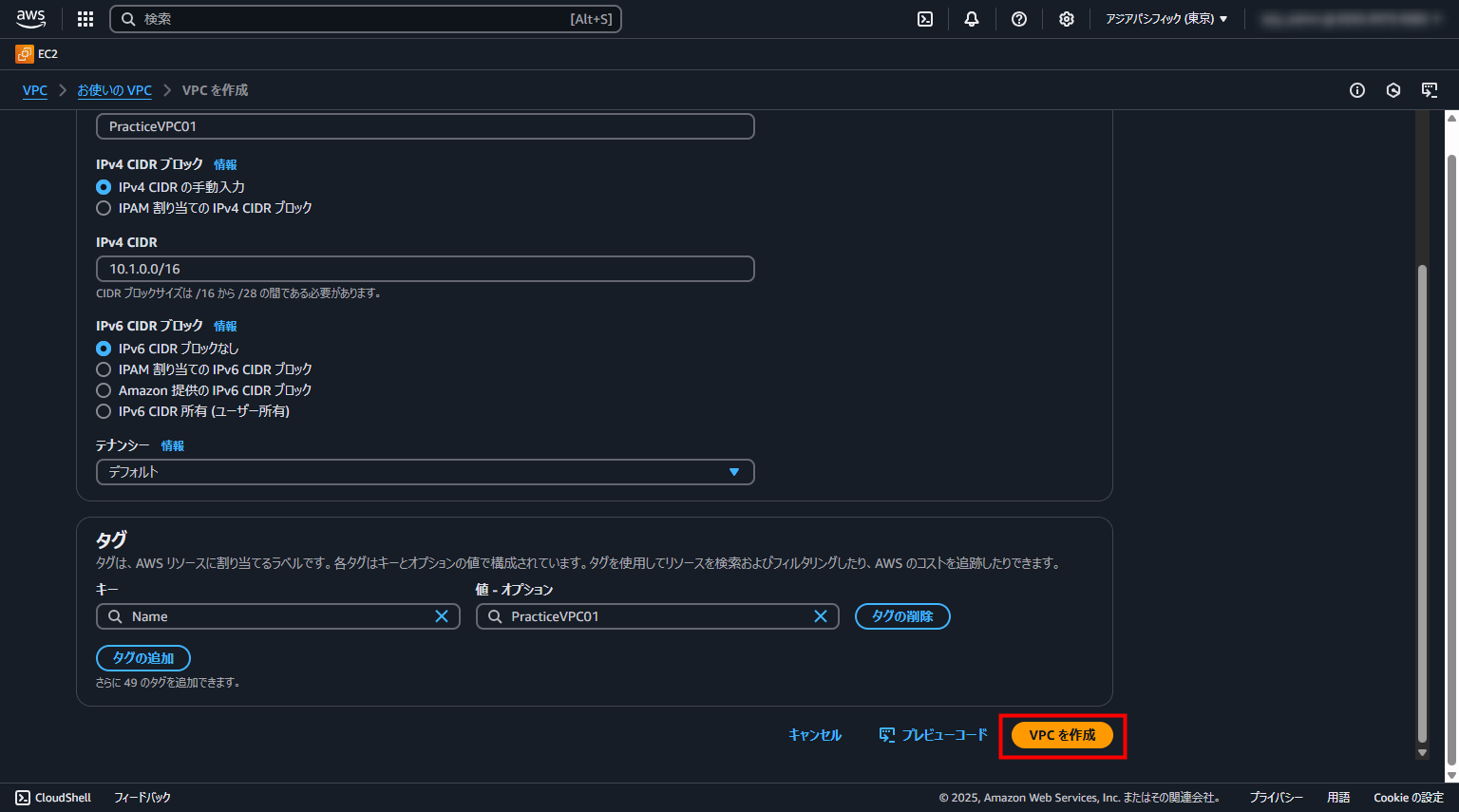Go to お使いの VPC breadcrumb link
The height and width of the screenshot is (812, 1459).
tap(114, 90)
